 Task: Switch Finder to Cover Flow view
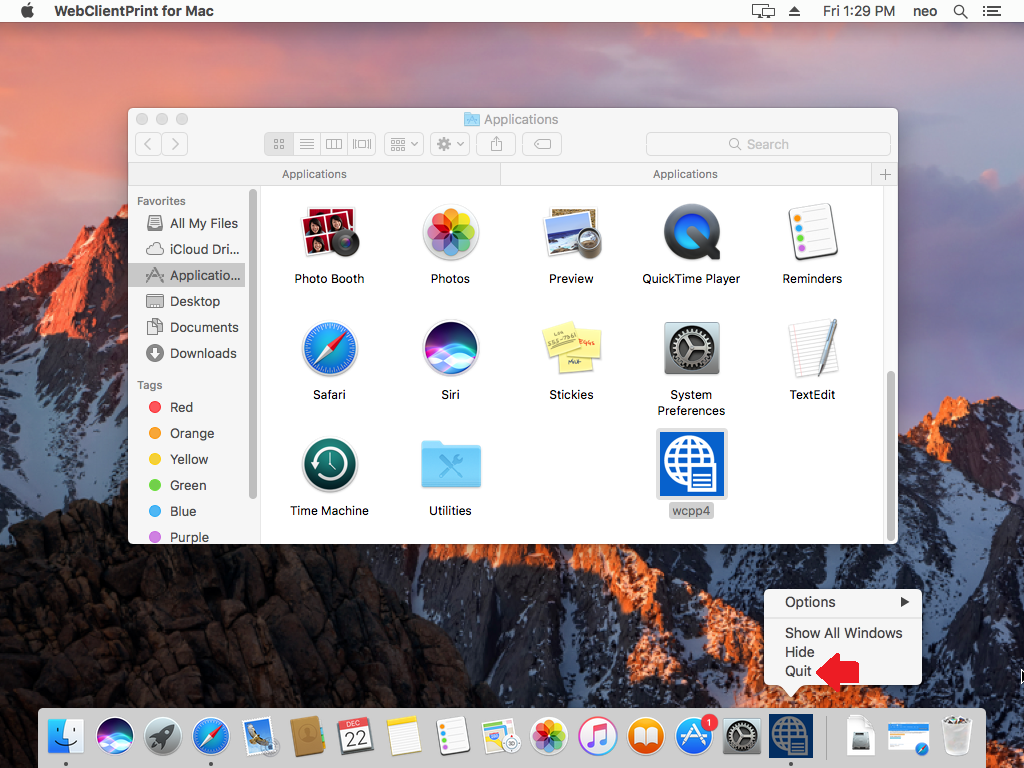click(x=362, y=144)
